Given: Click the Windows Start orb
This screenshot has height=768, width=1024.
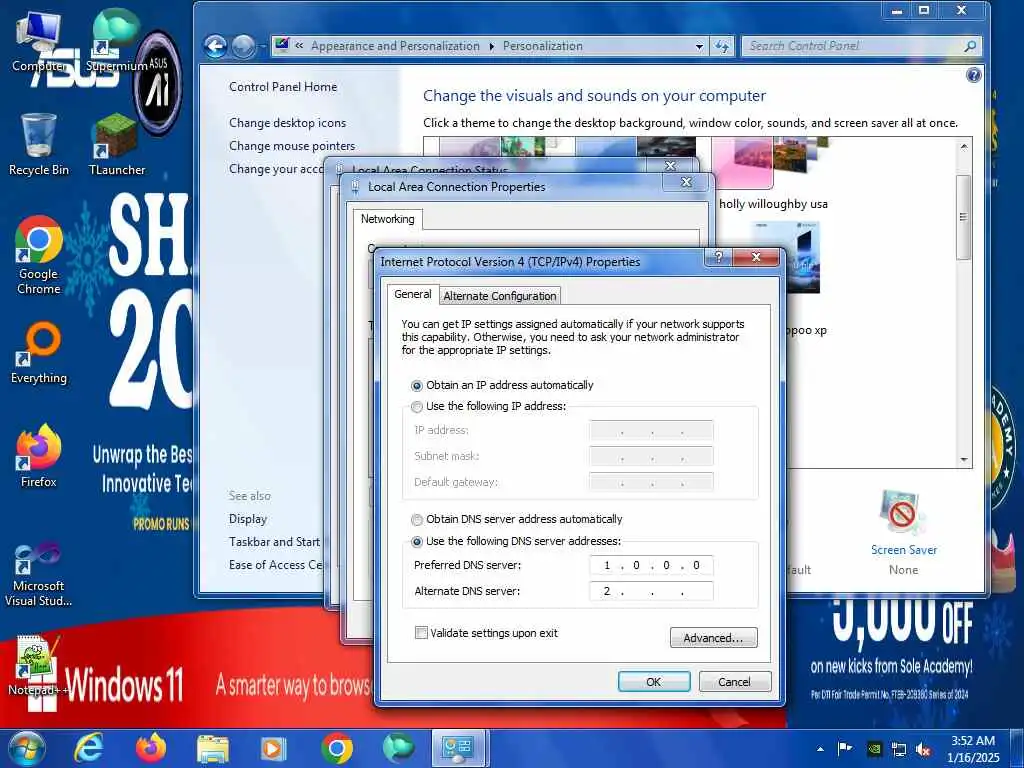Looking at the screenshot, I should click(x=26, y=748).
